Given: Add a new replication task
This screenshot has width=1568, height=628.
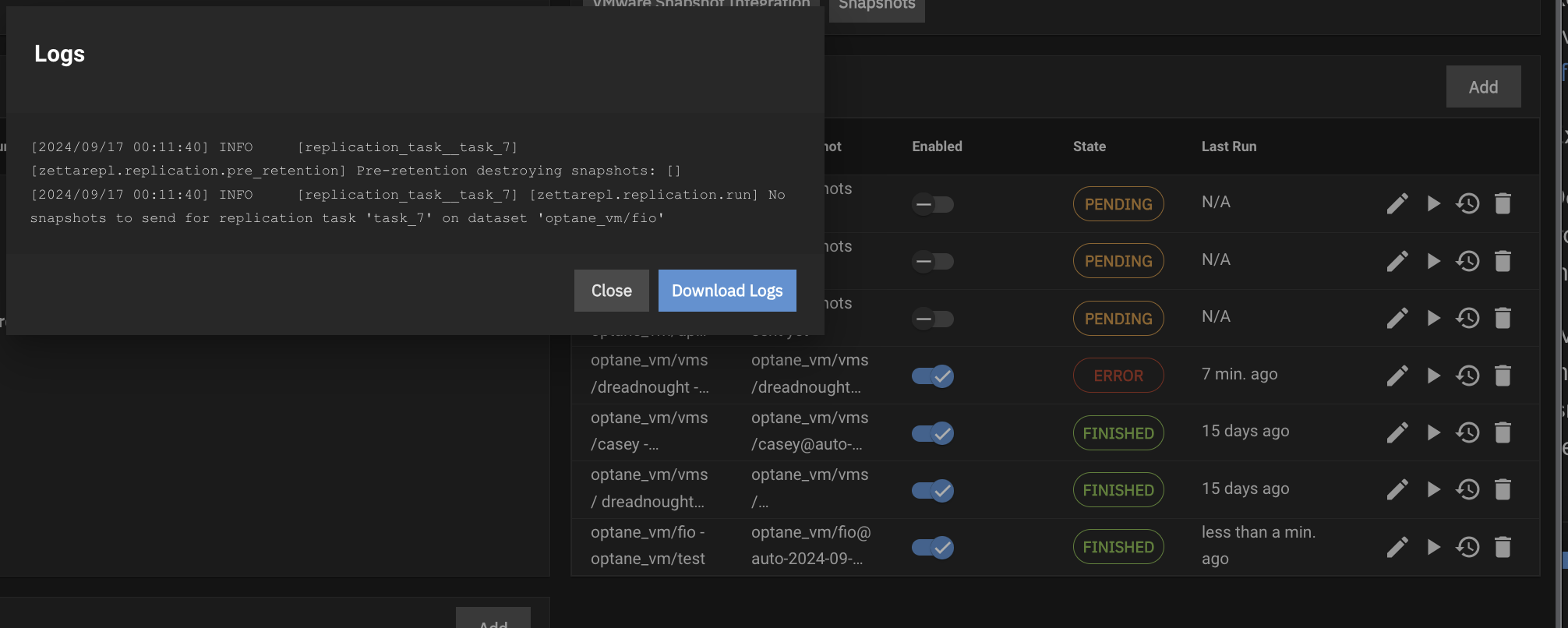Looking at the screenshot, I should point(1482,87).
